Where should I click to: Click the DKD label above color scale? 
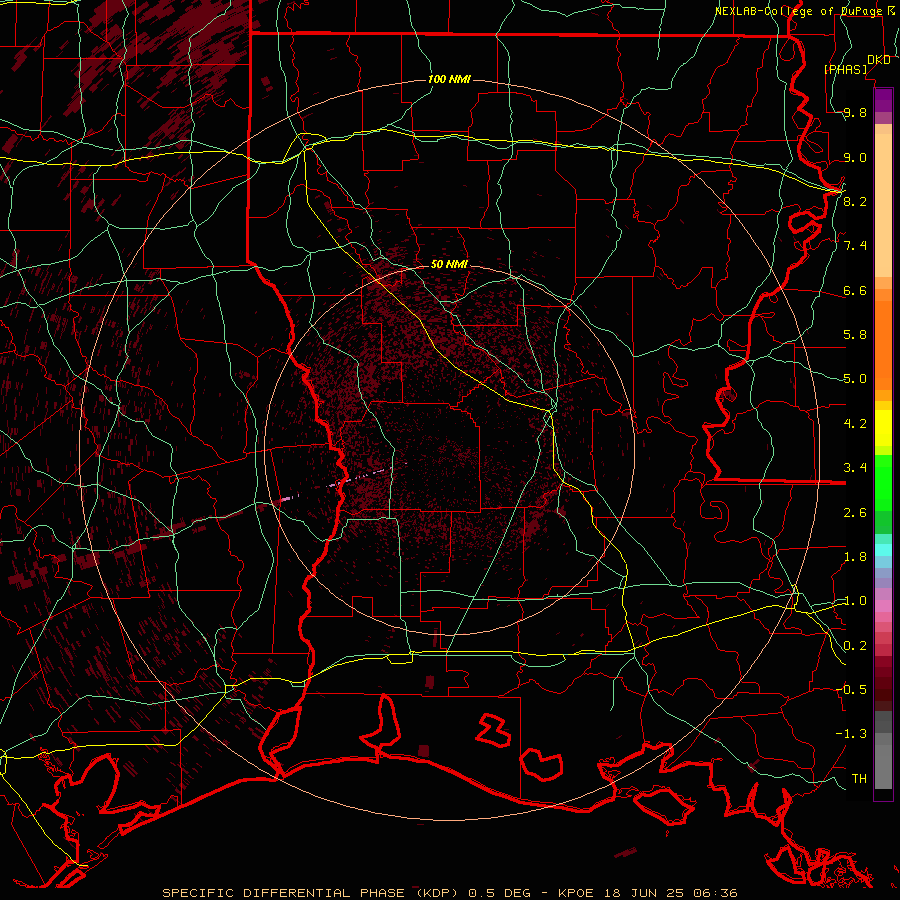(879, 60)
